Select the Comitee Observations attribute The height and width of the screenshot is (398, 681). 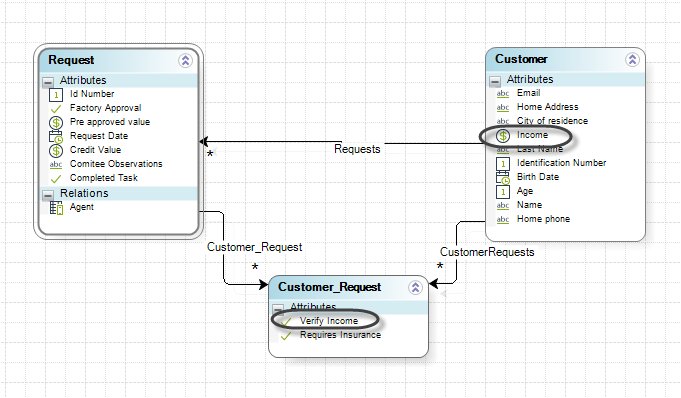click(x=116, y=164)
